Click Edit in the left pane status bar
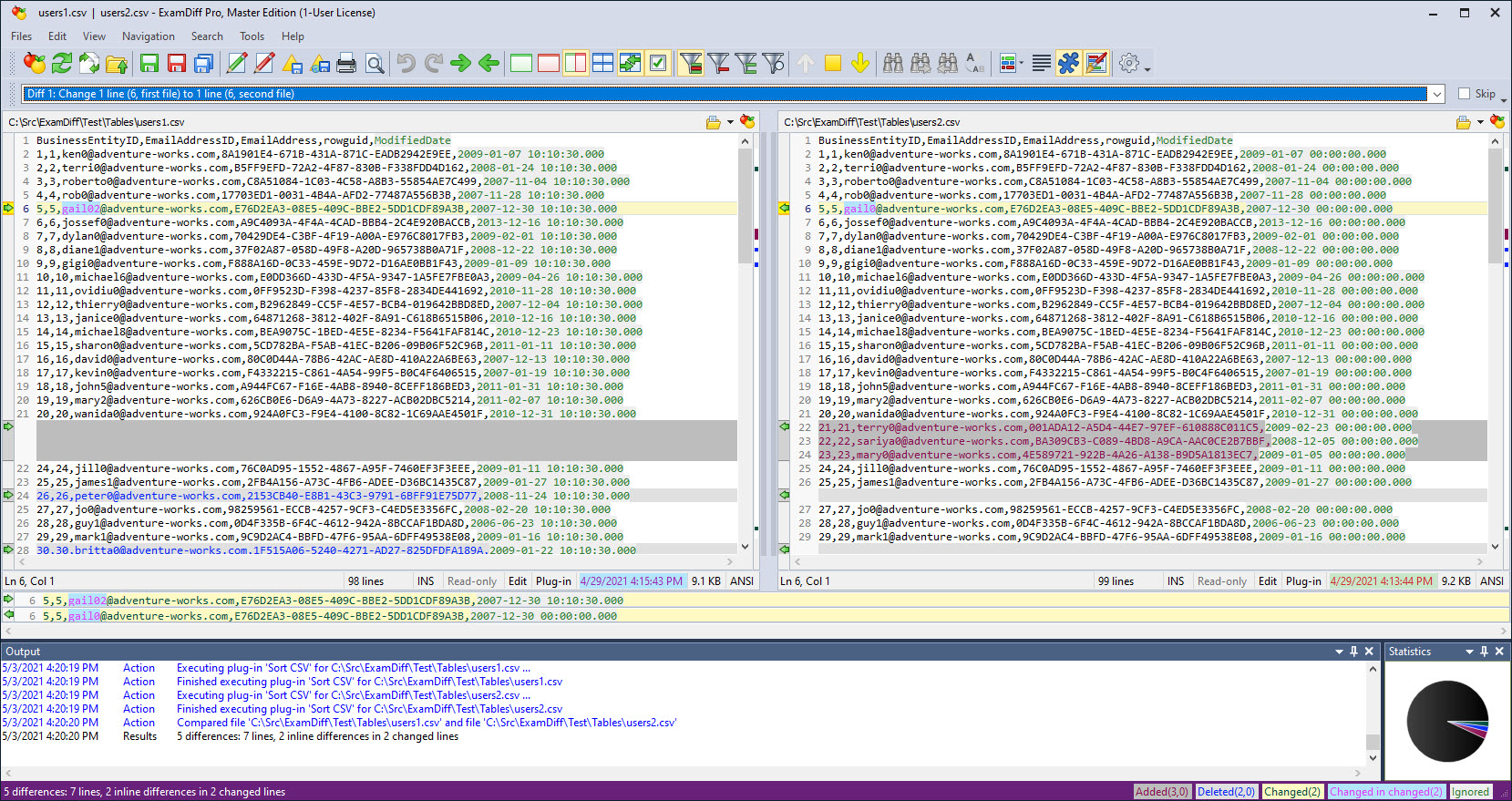The image size is (1512, 801). pyautogui.click(x=518, y=580)
